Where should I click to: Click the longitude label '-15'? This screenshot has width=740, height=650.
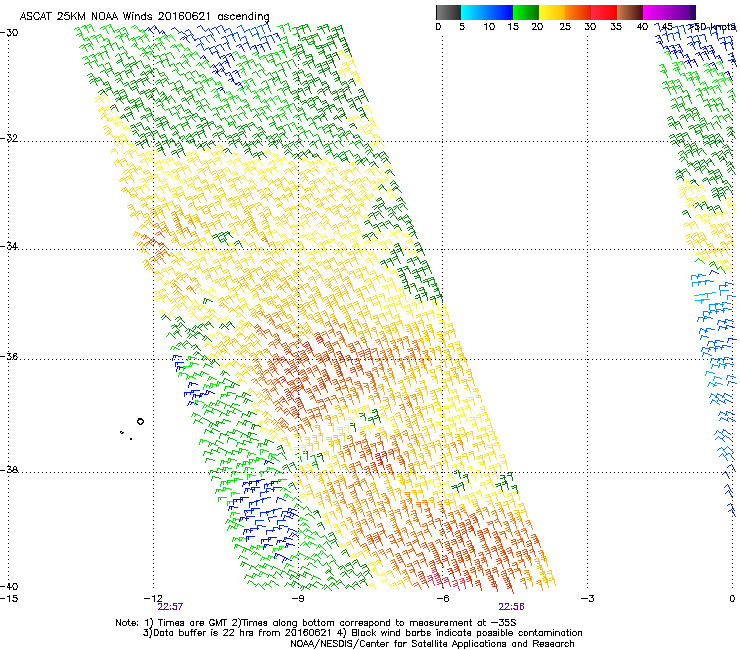click(x=9, y=599)
